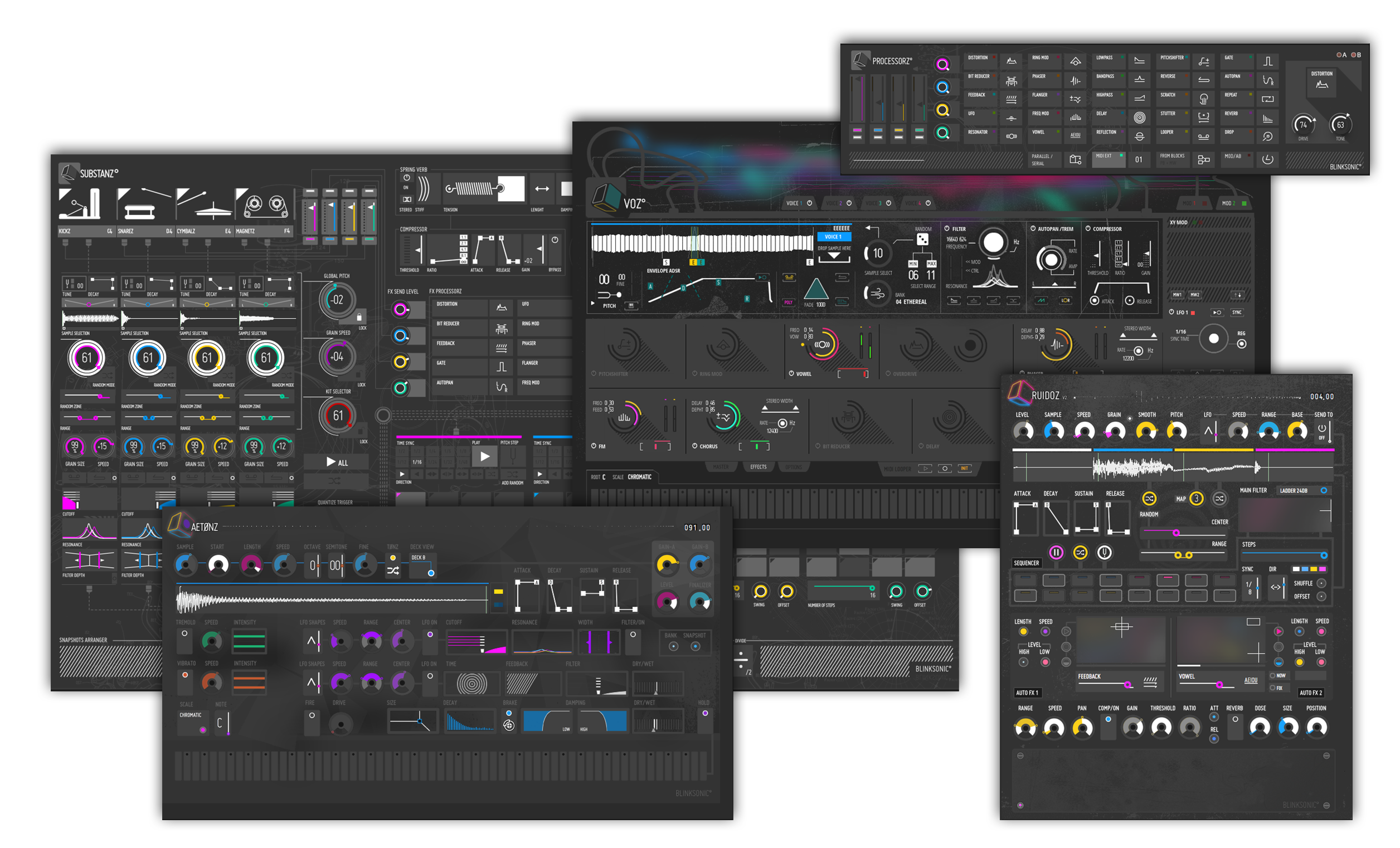Click the Bit Reducer icon in Processorz
Screen dimensions: 1400x848
pos(1012,81)
